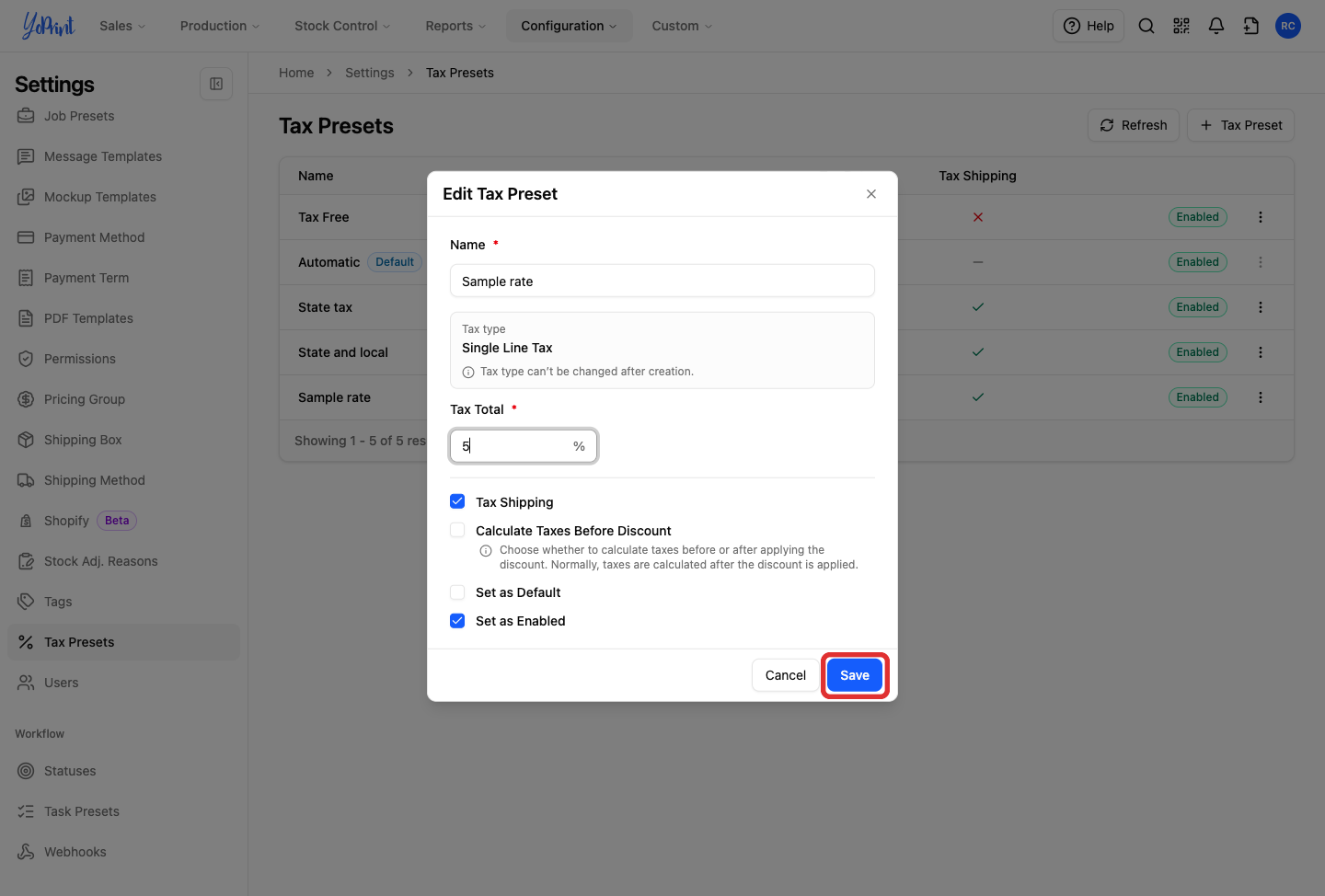1325x896 pixels.
Task: Collapse the Settings sidebar panel icon
Action: (x=216, y=84)
